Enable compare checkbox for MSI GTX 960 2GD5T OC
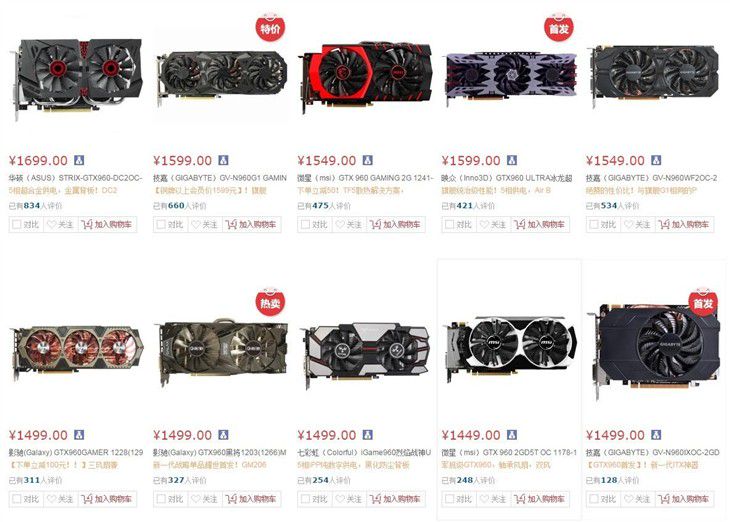 pyautogui.click(x=449, y=499)
